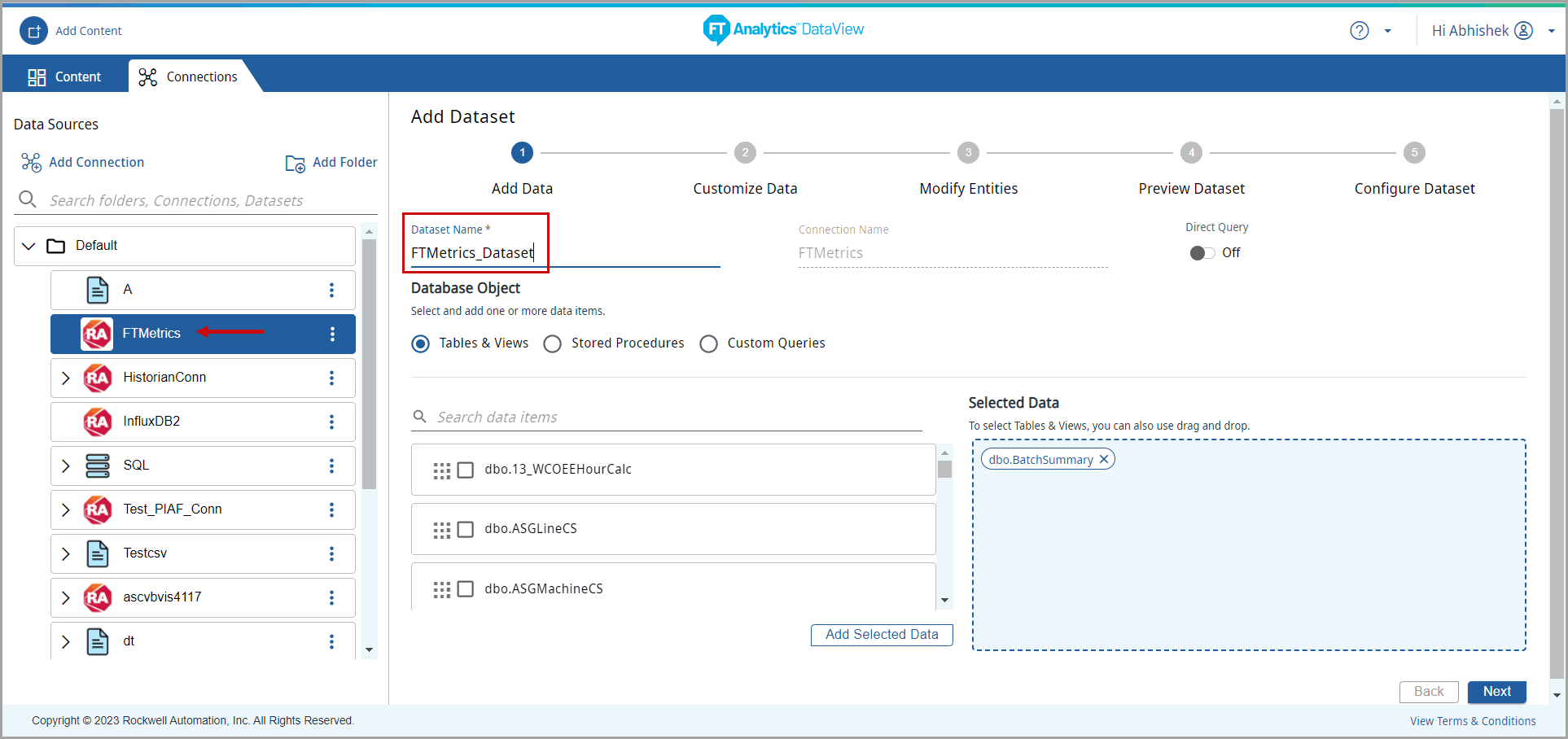Remove dbo.BatchSummary from Selected Data

pyautogui.click(x=1104, y=460)
